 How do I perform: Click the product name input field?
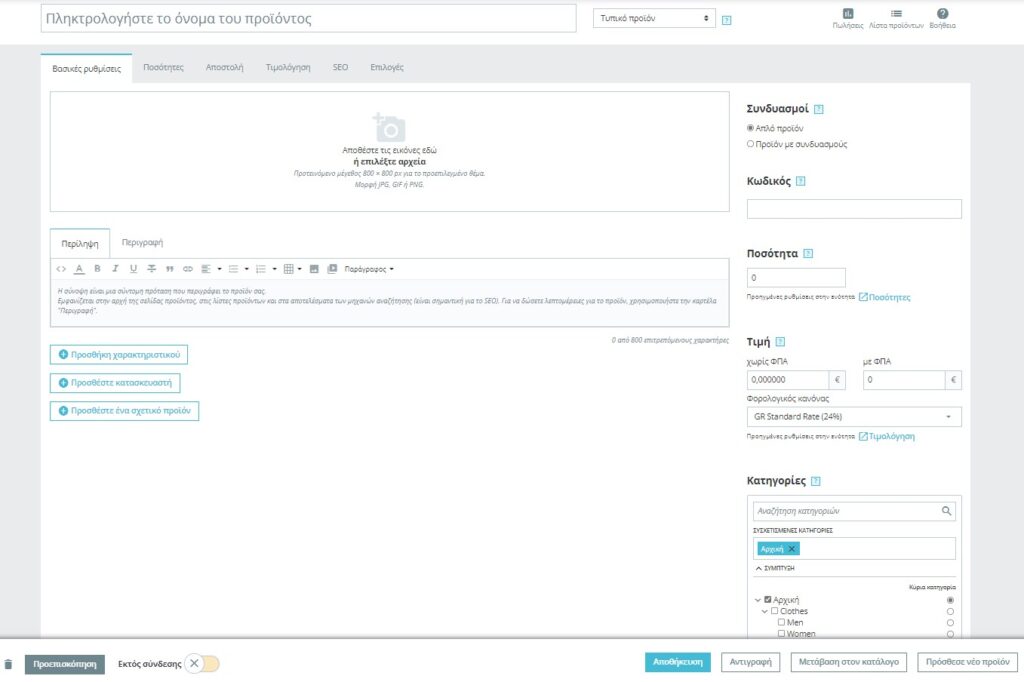pos(308,19)
